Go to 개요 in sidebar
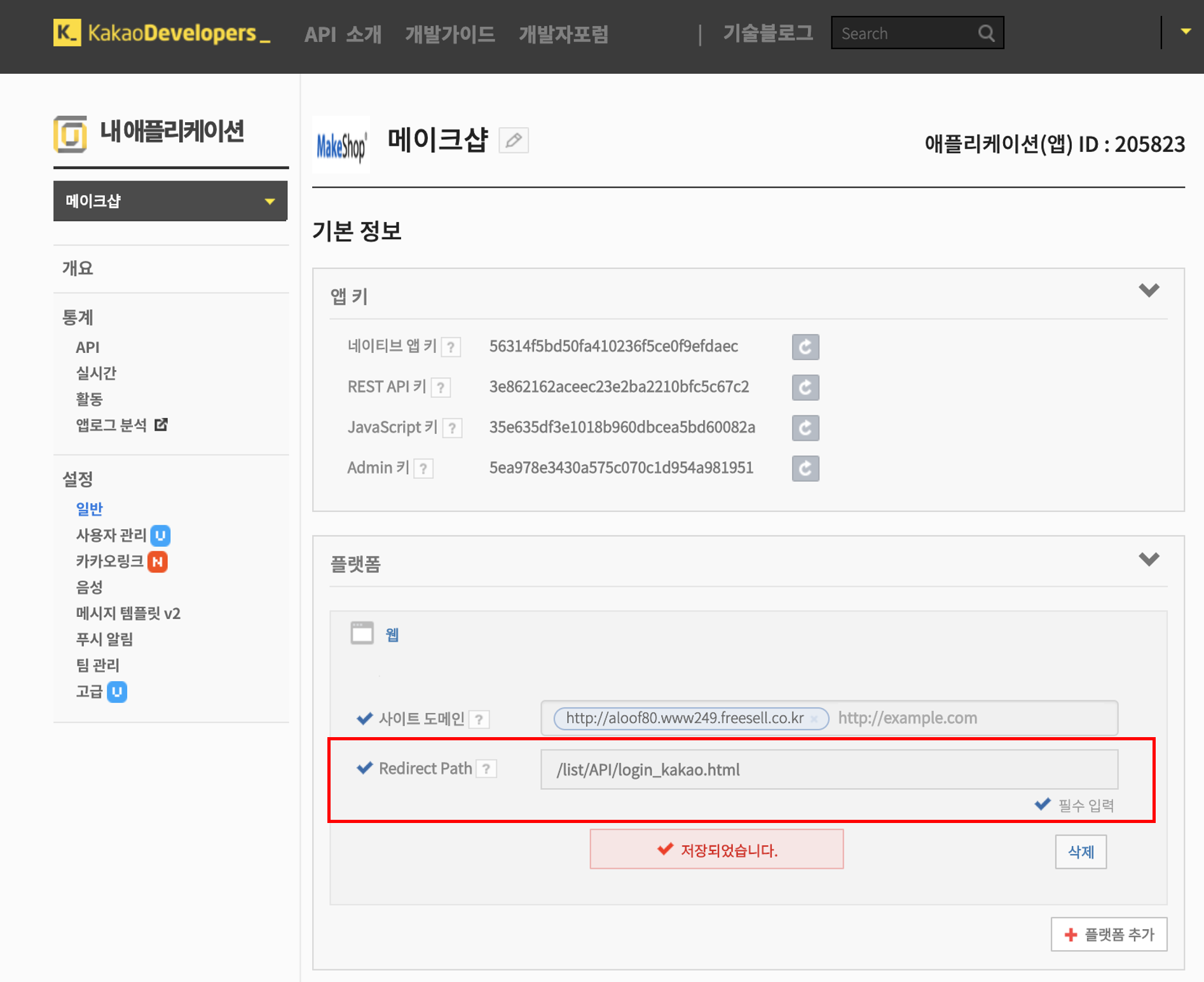 (x=78, y=268)
